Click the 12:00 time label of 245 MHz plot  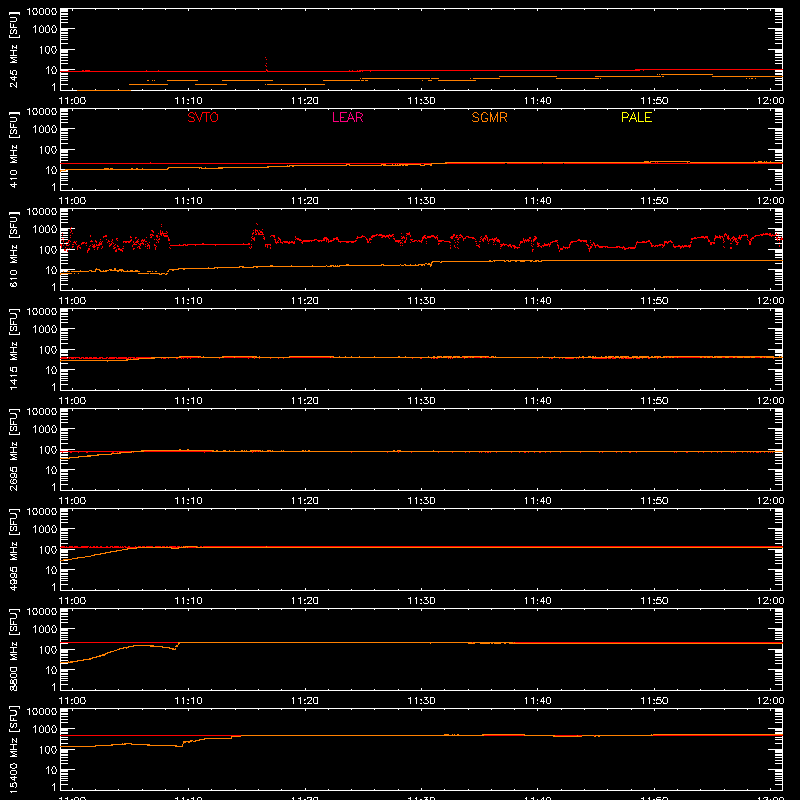[x=770, y=101]
